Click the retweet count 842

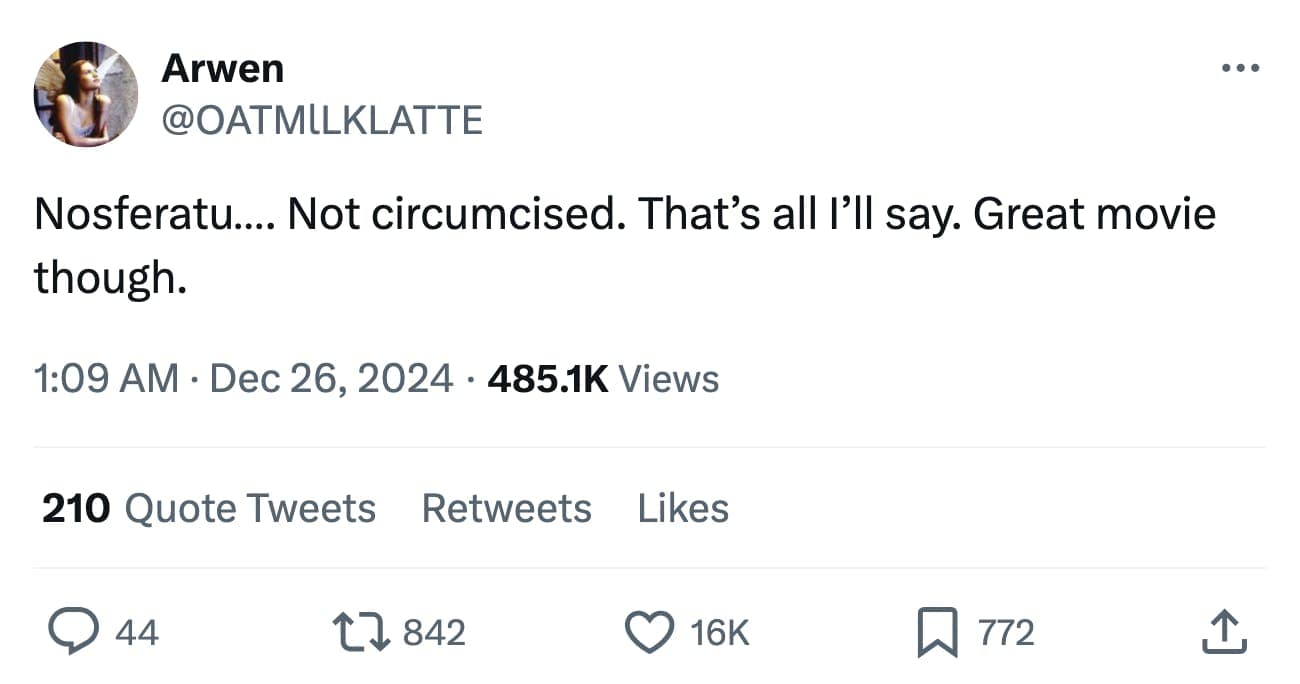tap(434, 633)
